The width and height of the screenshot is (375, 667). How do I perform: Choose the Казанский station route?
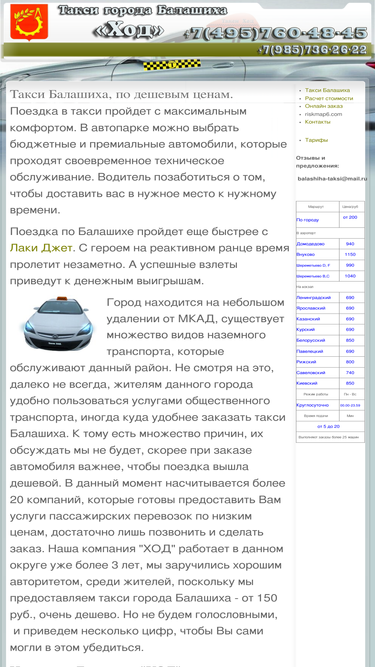click(x=308, y=319)
